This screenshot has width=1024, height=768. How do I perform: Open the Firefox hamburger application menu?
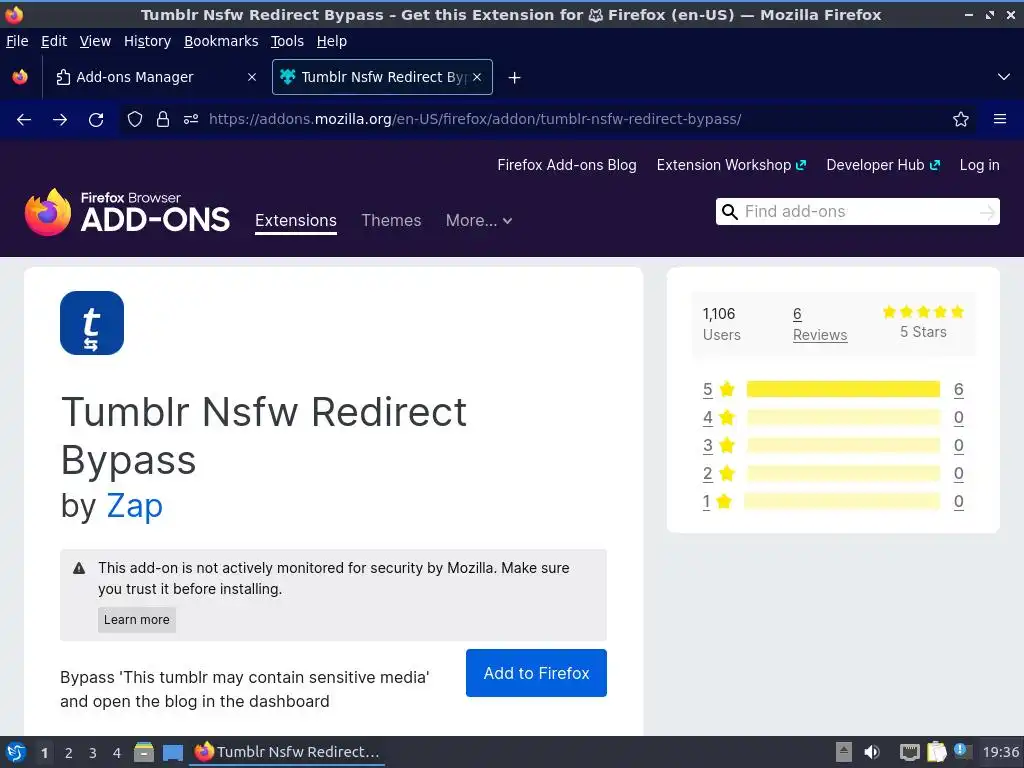[1000, 119]
